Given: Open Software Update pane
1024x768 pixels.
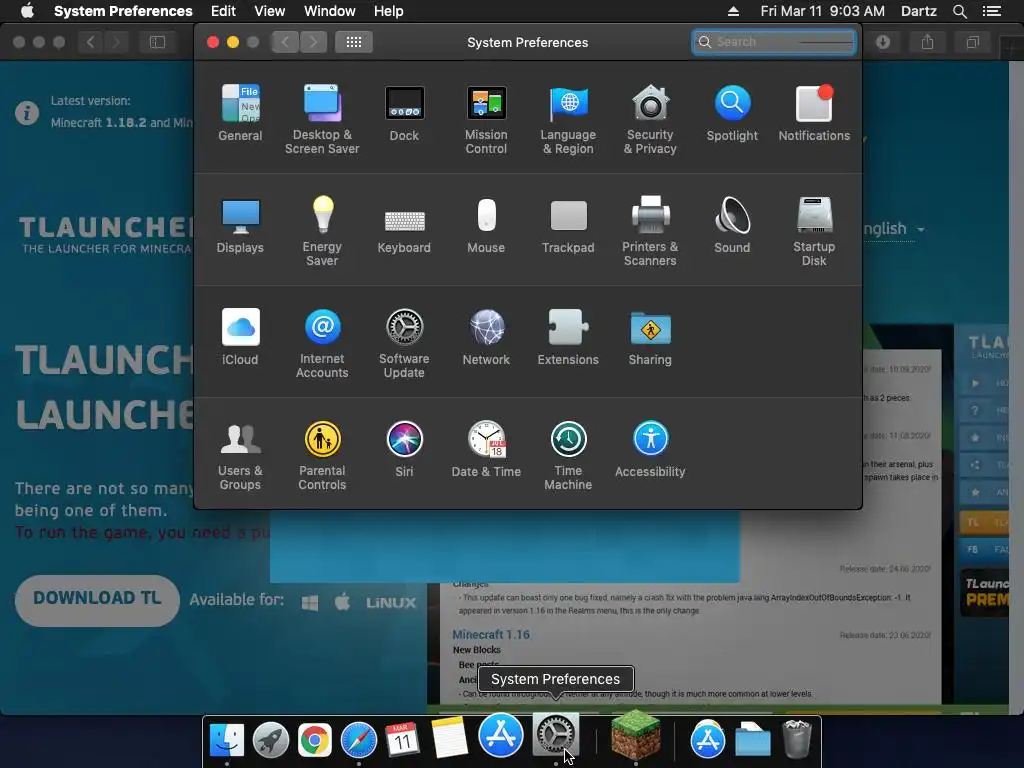Looking at the screenshot, I should point(404,344).
